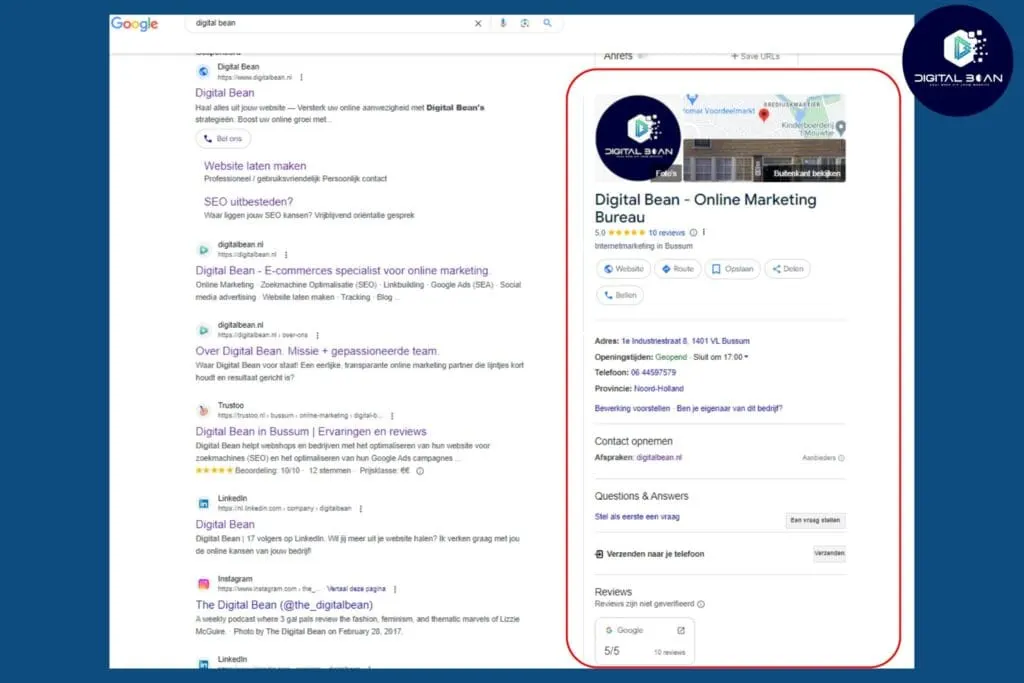Click the Bel ons call button
Screen dimensions: 1024x683
pyautogui.click(x=223, y=138)
